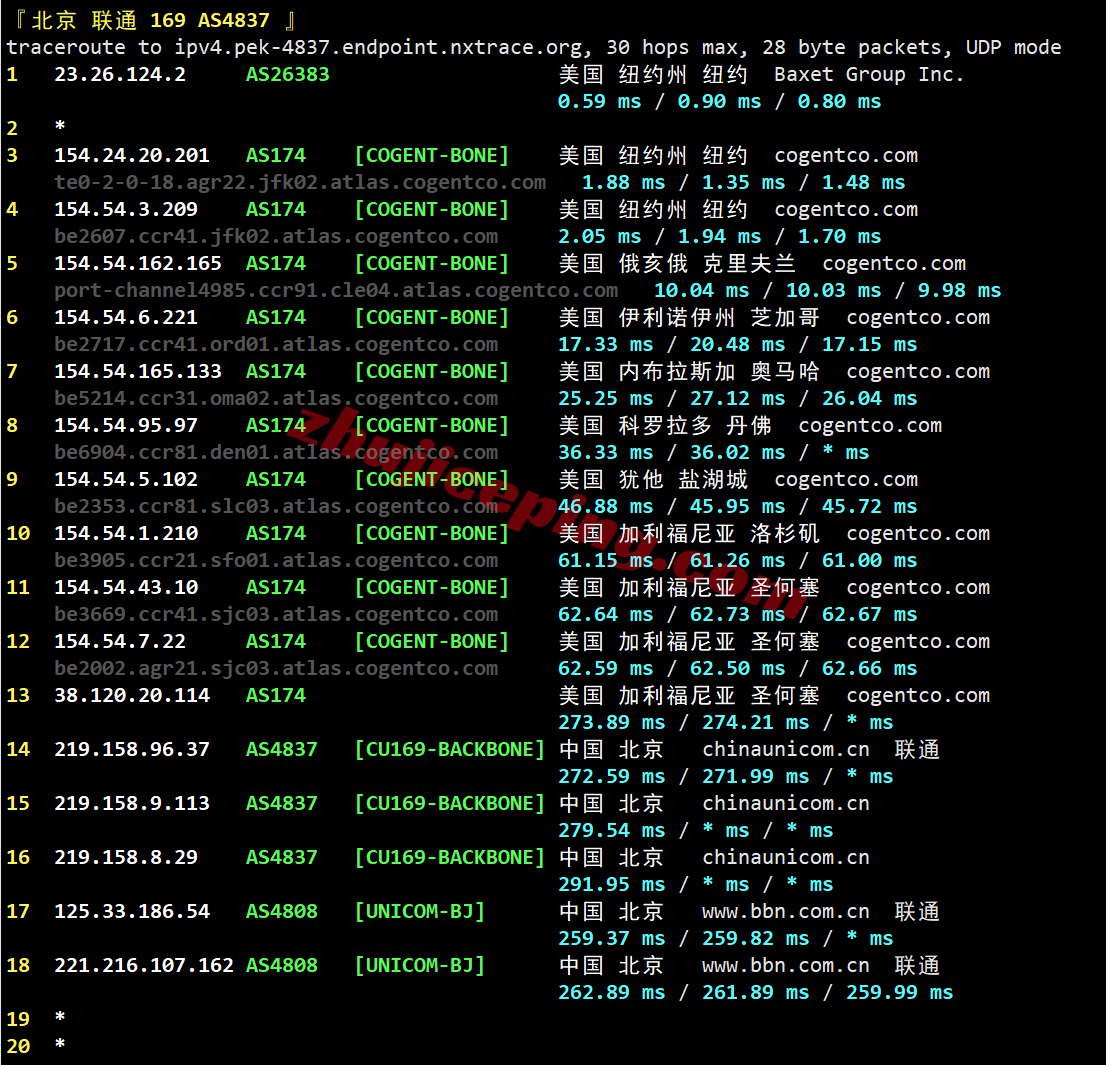
Task: Click IP 154.54.7.22 on hop 12
Action: tap(120, 641)
